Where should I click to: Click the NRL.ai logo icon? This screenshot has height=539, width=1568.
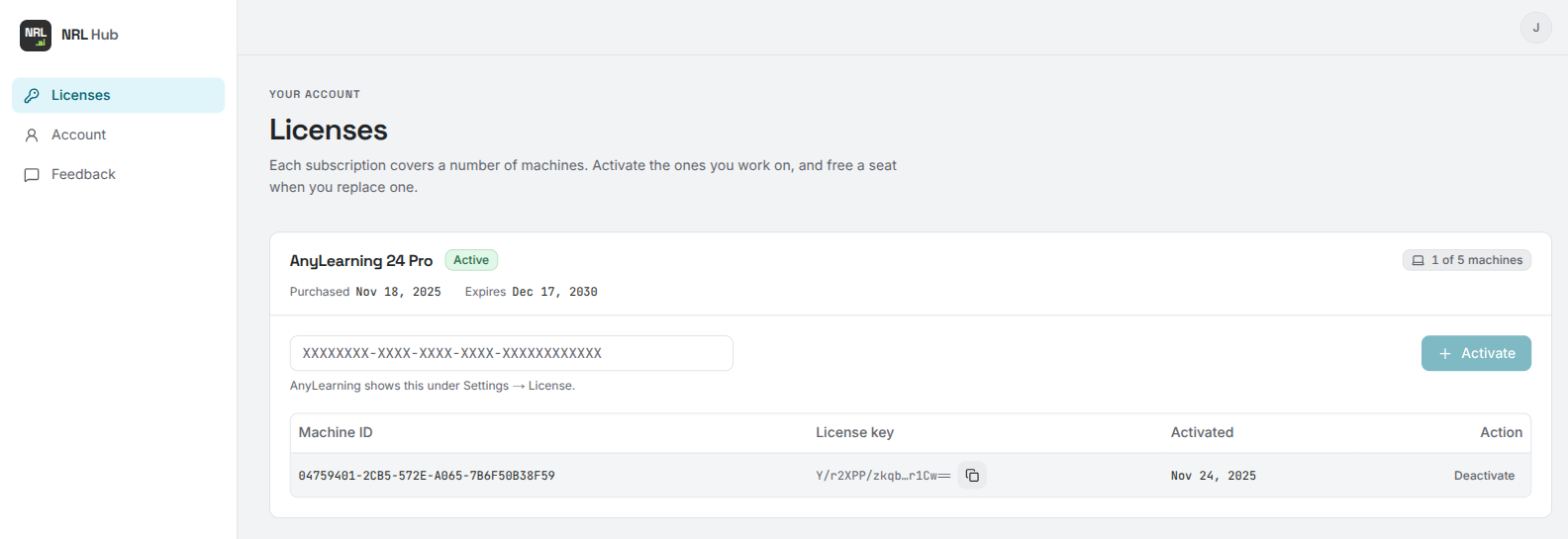pos(36,36)
